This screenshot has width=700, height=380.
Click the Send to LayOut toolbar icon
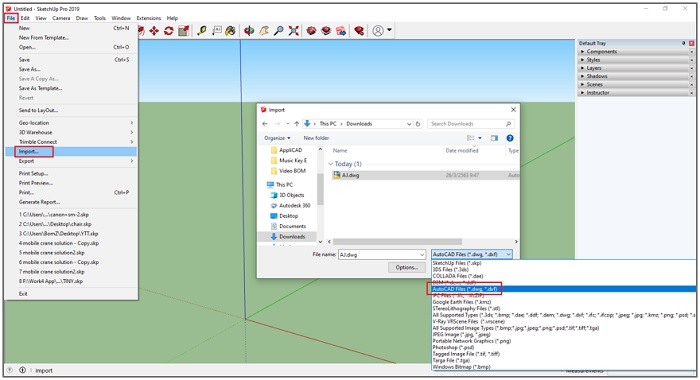(341, 31)
